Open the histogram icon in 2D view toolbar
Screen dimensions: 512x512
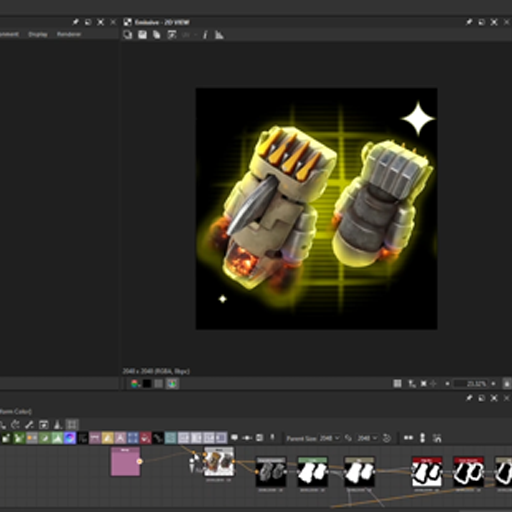click(x=219, y=35)
